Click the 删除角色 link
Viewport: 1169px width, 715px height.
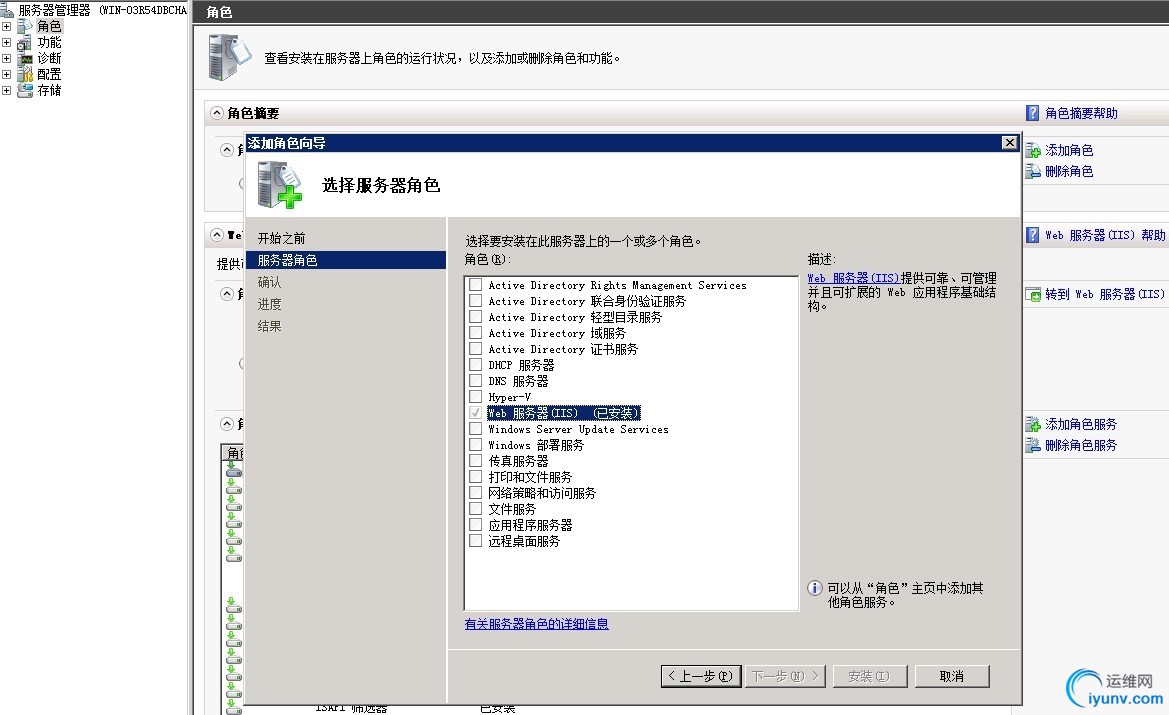tap(1069, 171)
